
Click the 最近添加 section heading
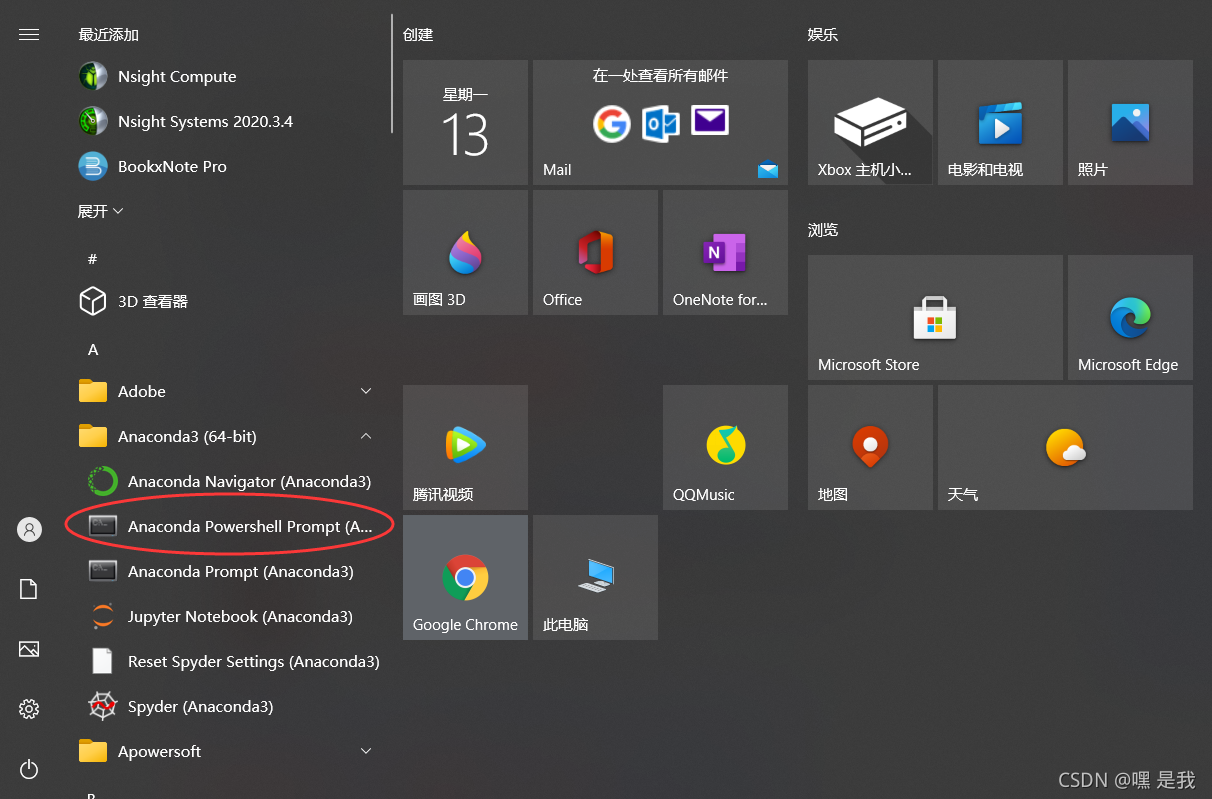pyautogui.click(x=108, y=34)
